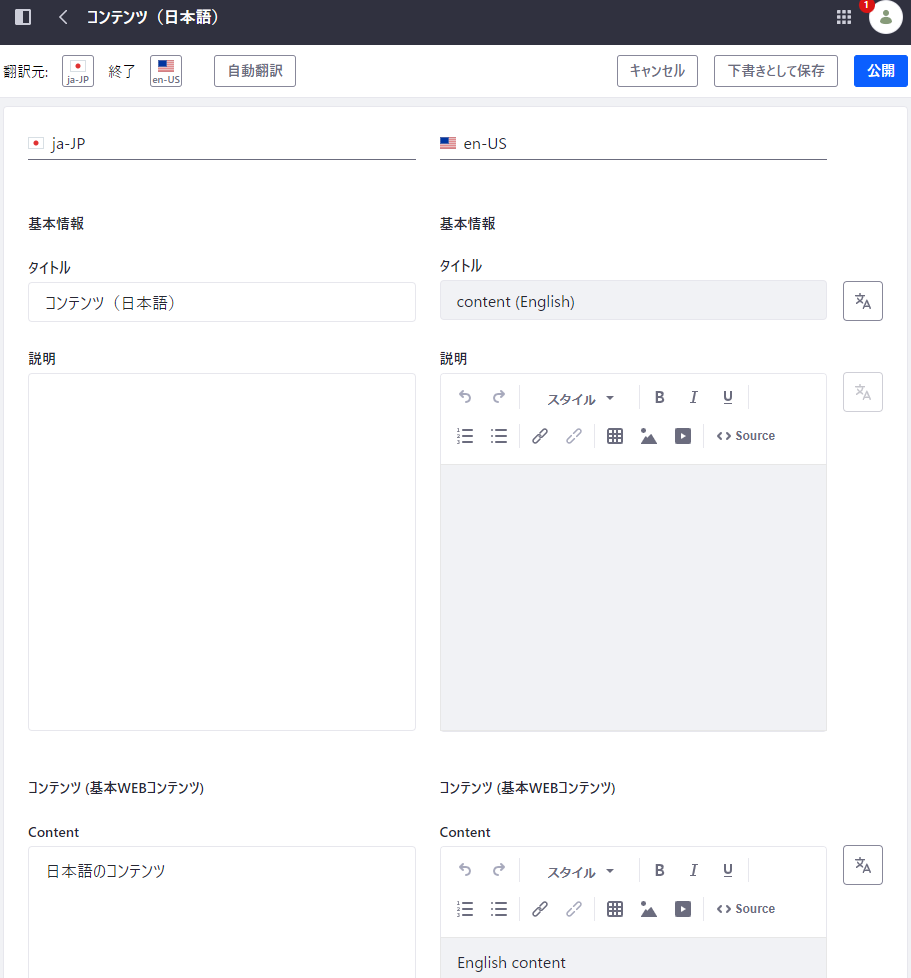Save using 下書きとして保存 button
Viewport: 911px width, 978px height.
coord(775,71)
